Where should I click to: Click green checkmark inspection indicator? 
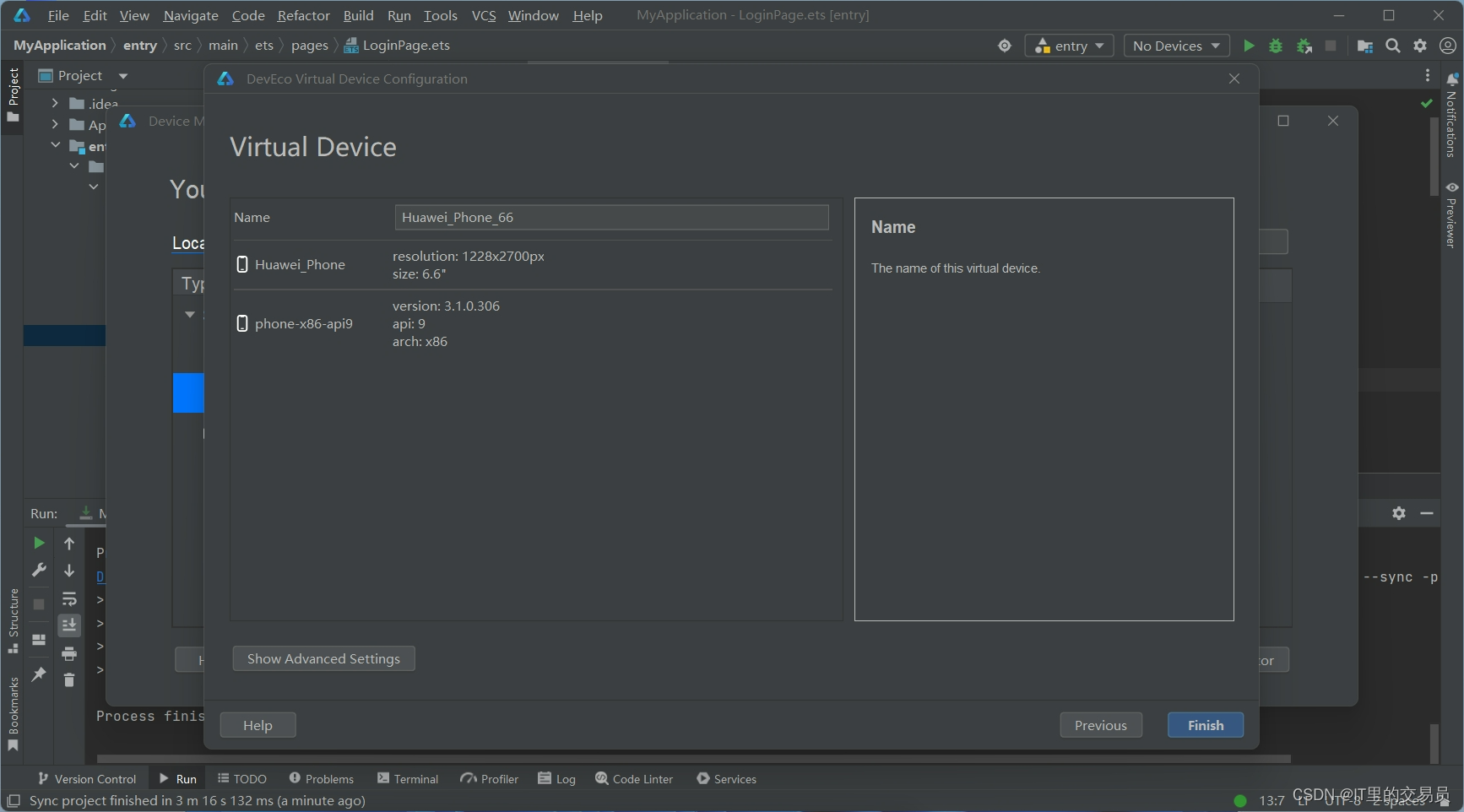(1427, 103)
